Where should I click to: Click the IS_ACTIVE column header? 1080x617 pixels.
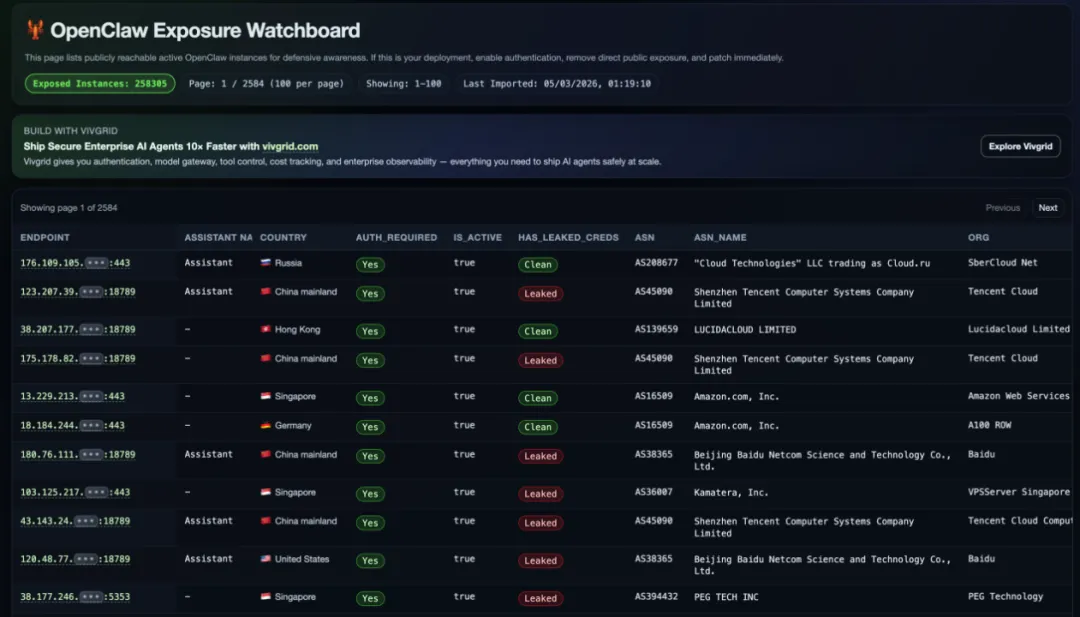tap(477, 238)
